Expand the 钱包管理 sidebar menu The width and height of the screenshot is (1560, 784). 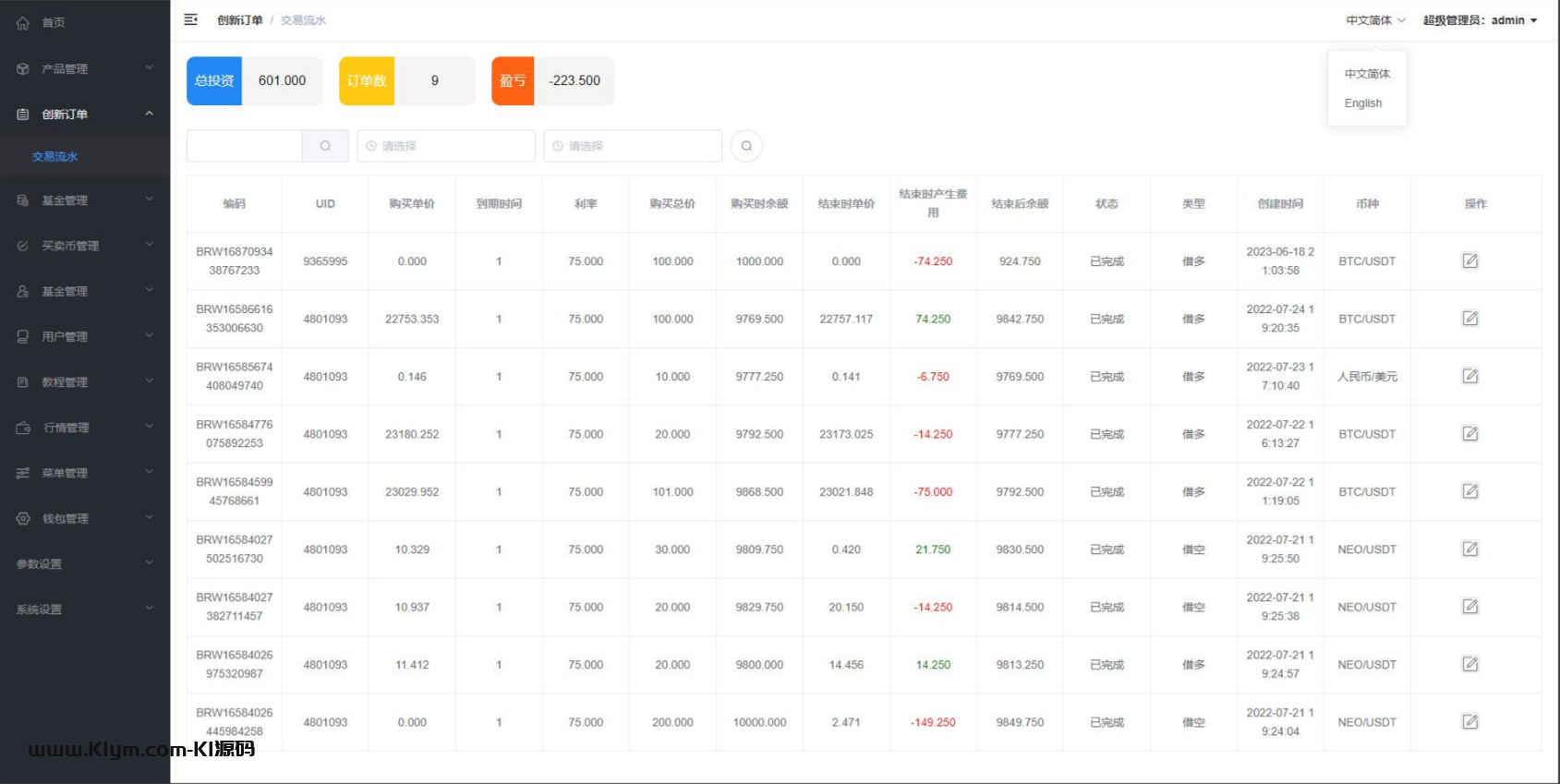(x=85, y=519)
